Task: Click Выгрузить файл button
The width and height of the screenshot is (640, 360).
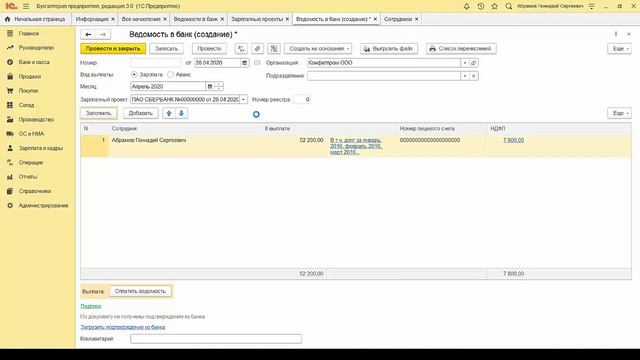Action: (x=389, y=49)
